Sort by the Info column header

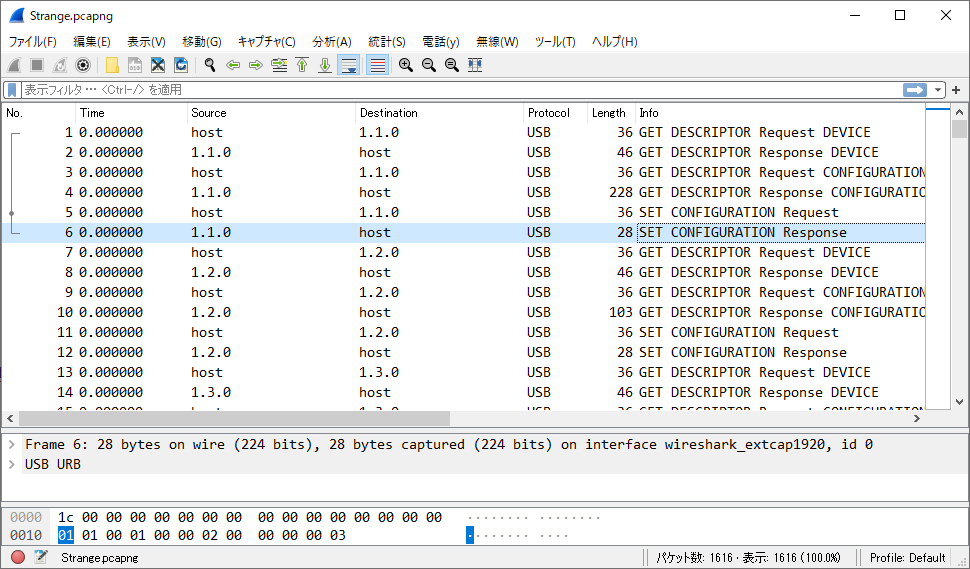coord(781,113)
